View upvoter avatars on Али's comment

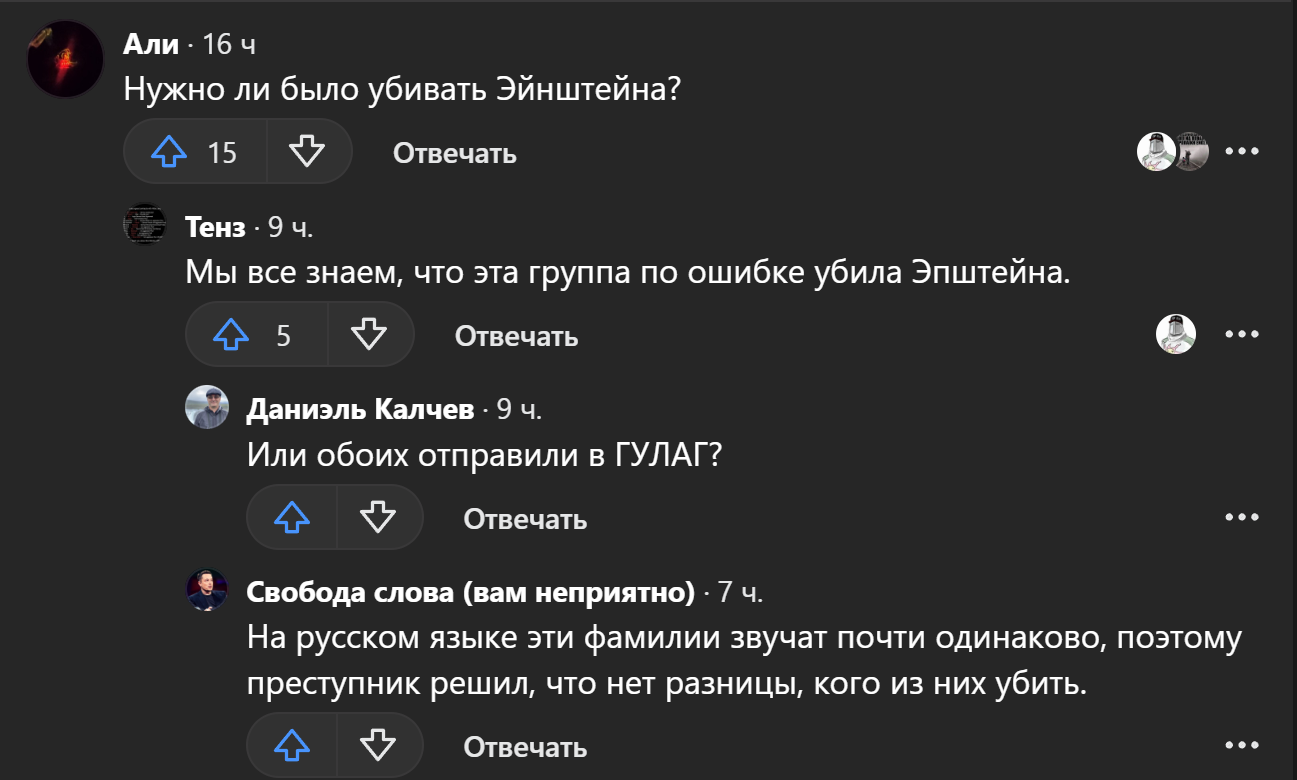tap(1173, 152)
